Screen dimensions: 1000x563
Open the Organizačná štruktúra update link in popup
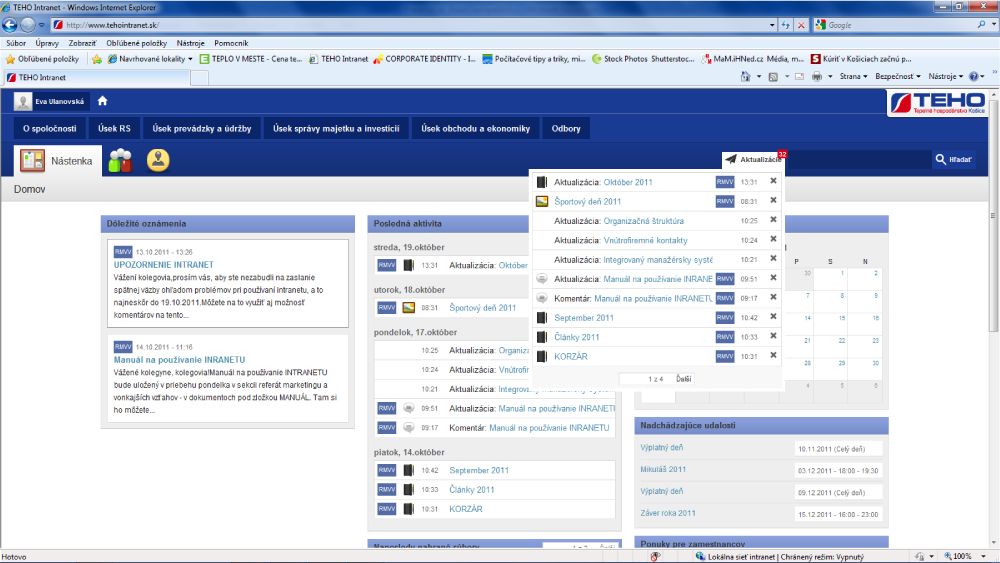(643, 220)
